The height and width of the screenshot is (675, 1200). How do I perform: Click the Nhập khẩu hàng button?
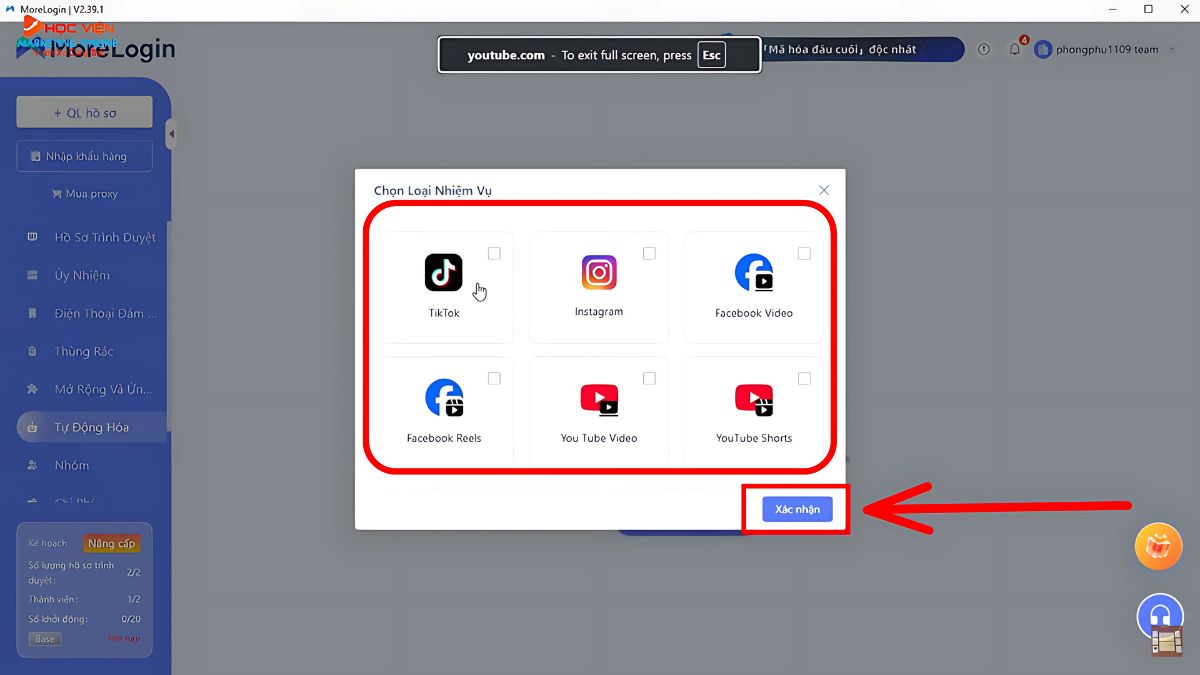point(84,156)
